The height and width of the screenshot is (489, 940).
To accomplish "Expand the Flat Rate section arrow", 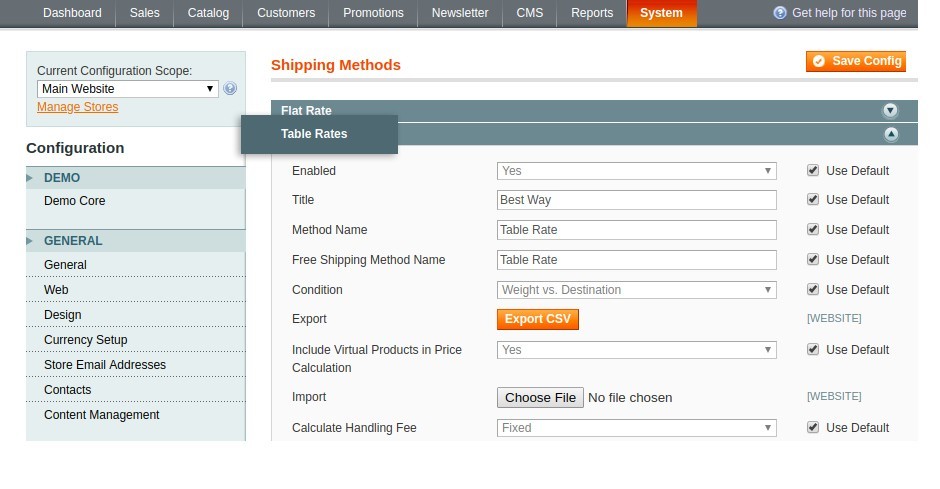I will (x=890, y=110).
